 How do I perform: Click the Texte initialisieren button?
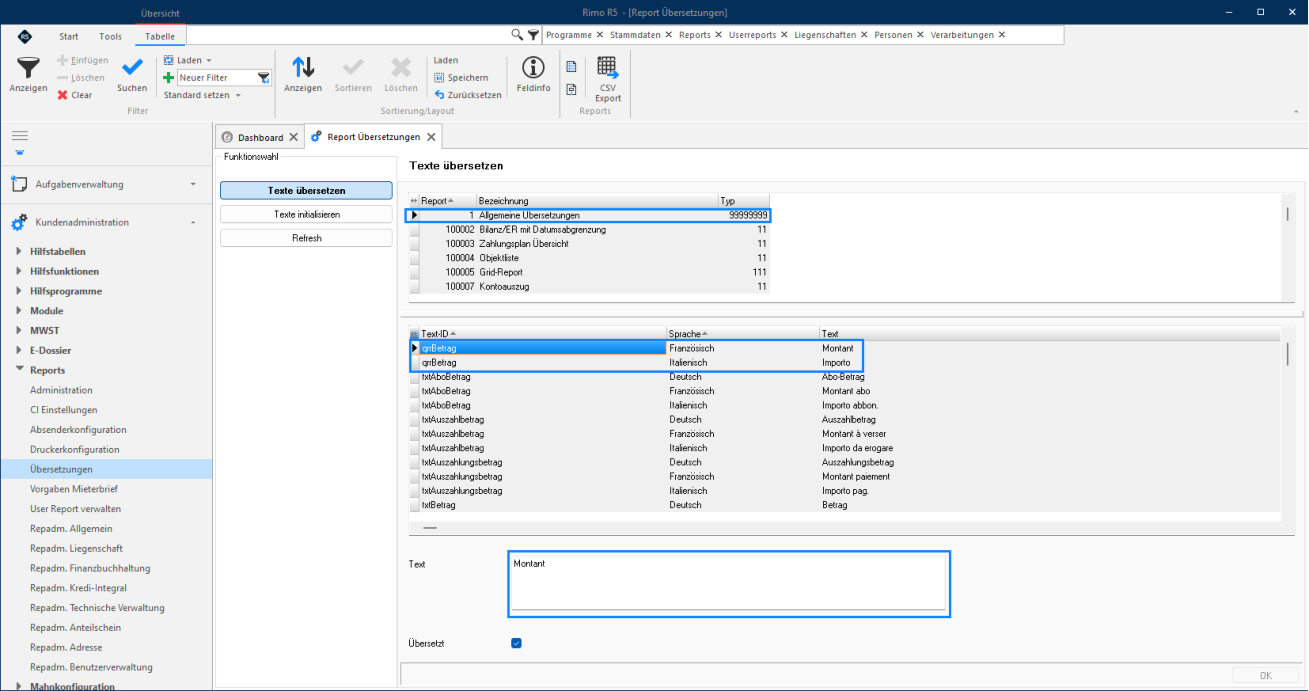coord(306,214)
